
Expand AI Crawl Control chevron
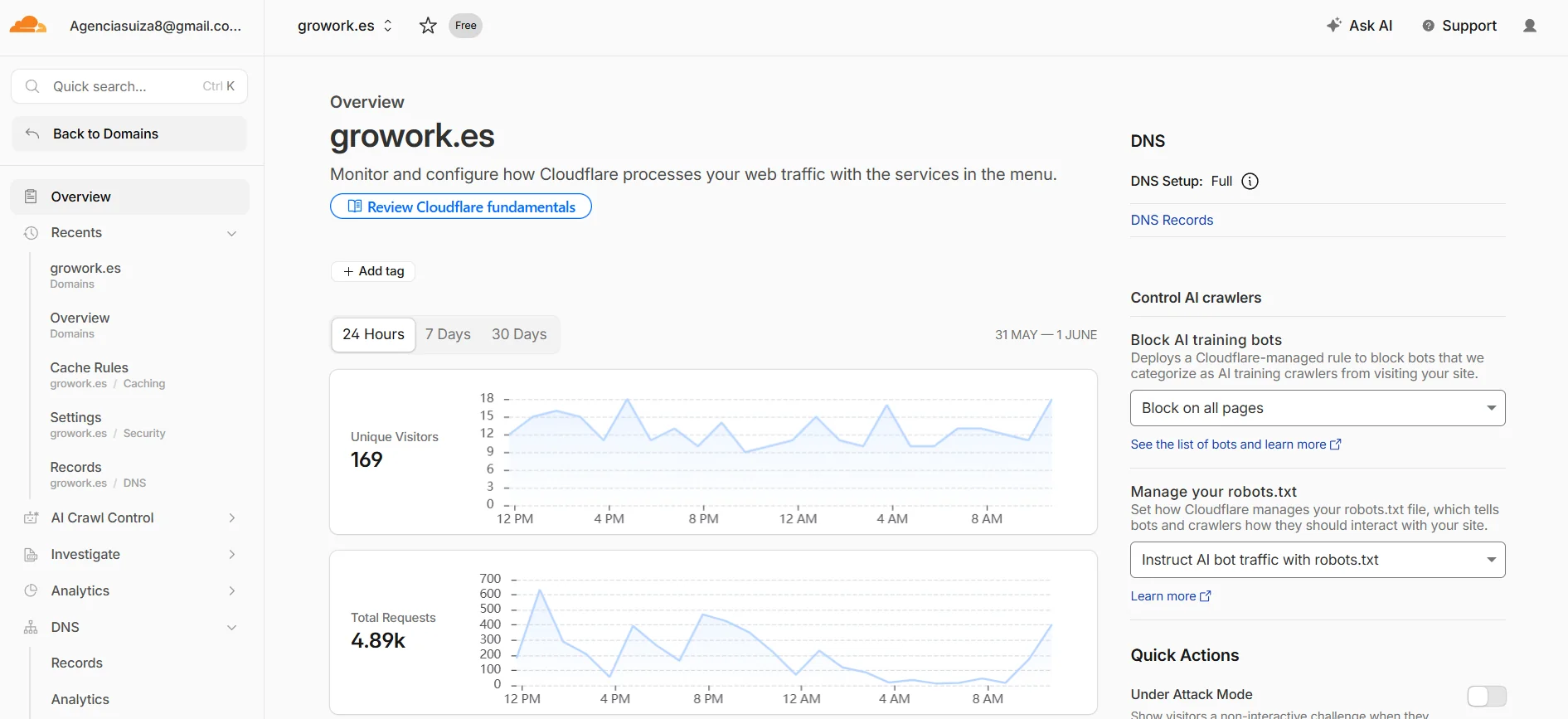point(232,517)
